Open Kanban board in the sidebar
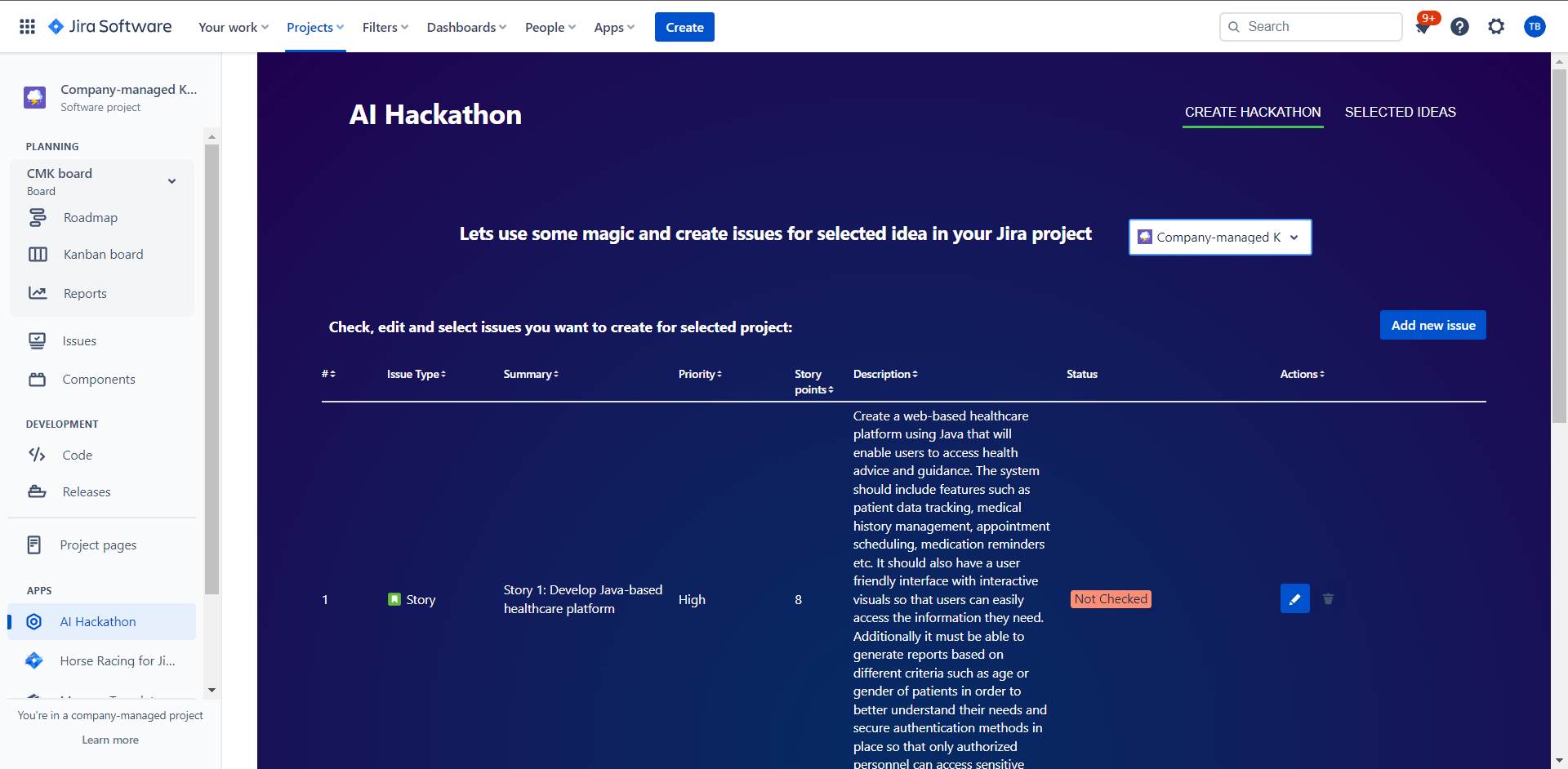This screenshot has height=769, width=1568. 102,254
